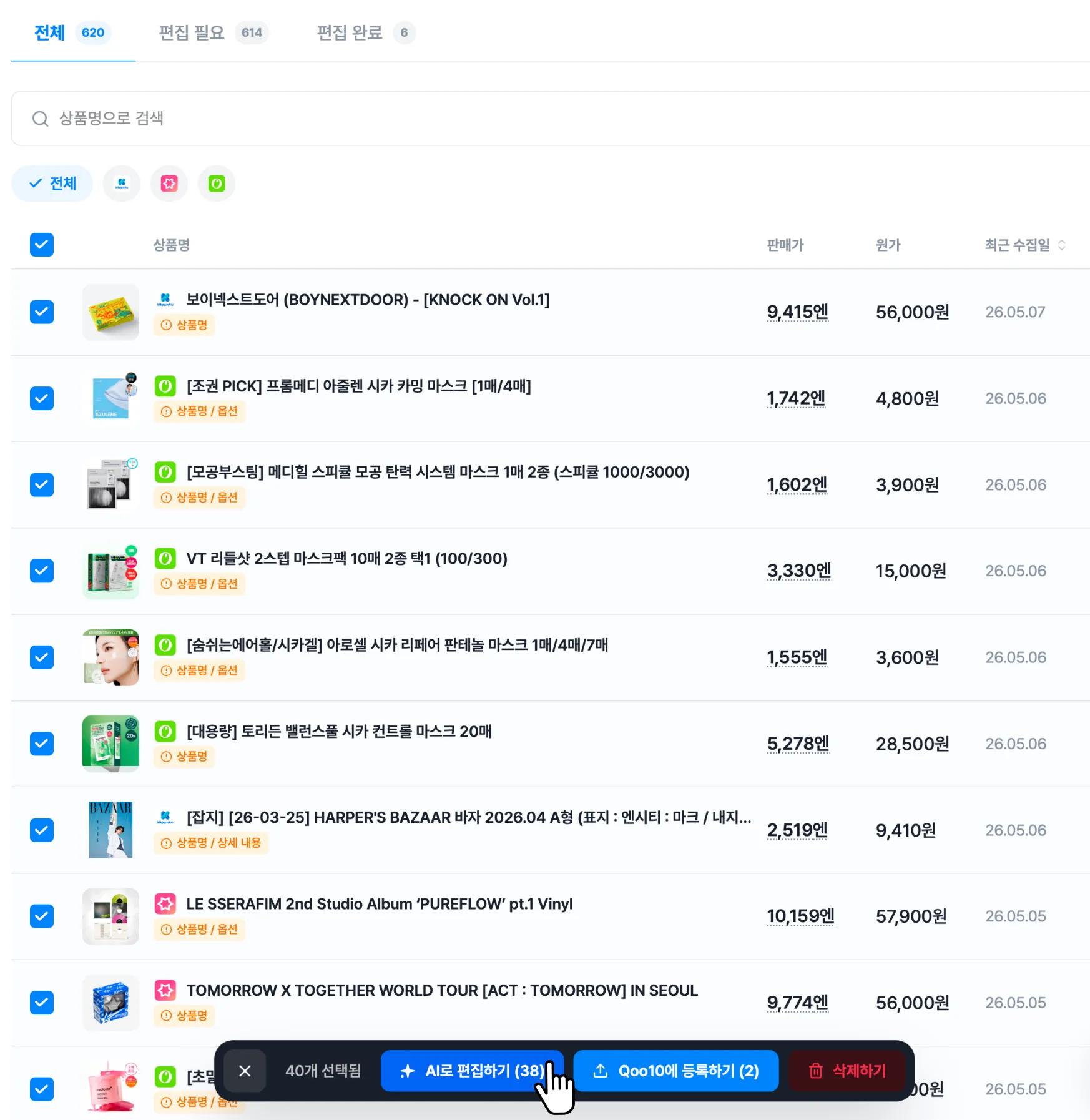Click the 1,555엔 selling price

pyautogui.click(x=797, y=657)
